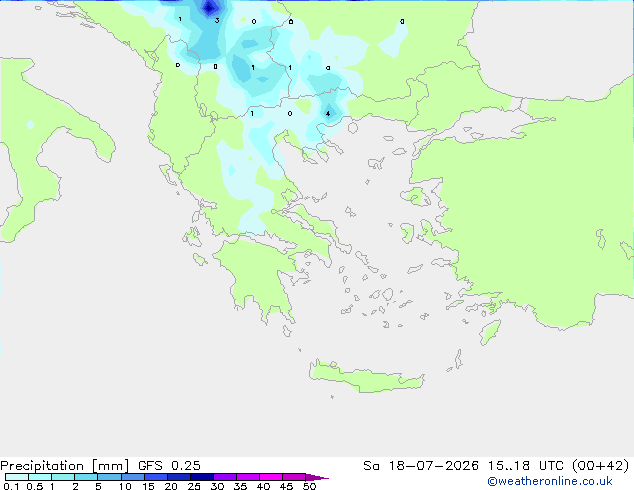Click the "Precipitation [mm]" title text

click(x=64, y=466)
